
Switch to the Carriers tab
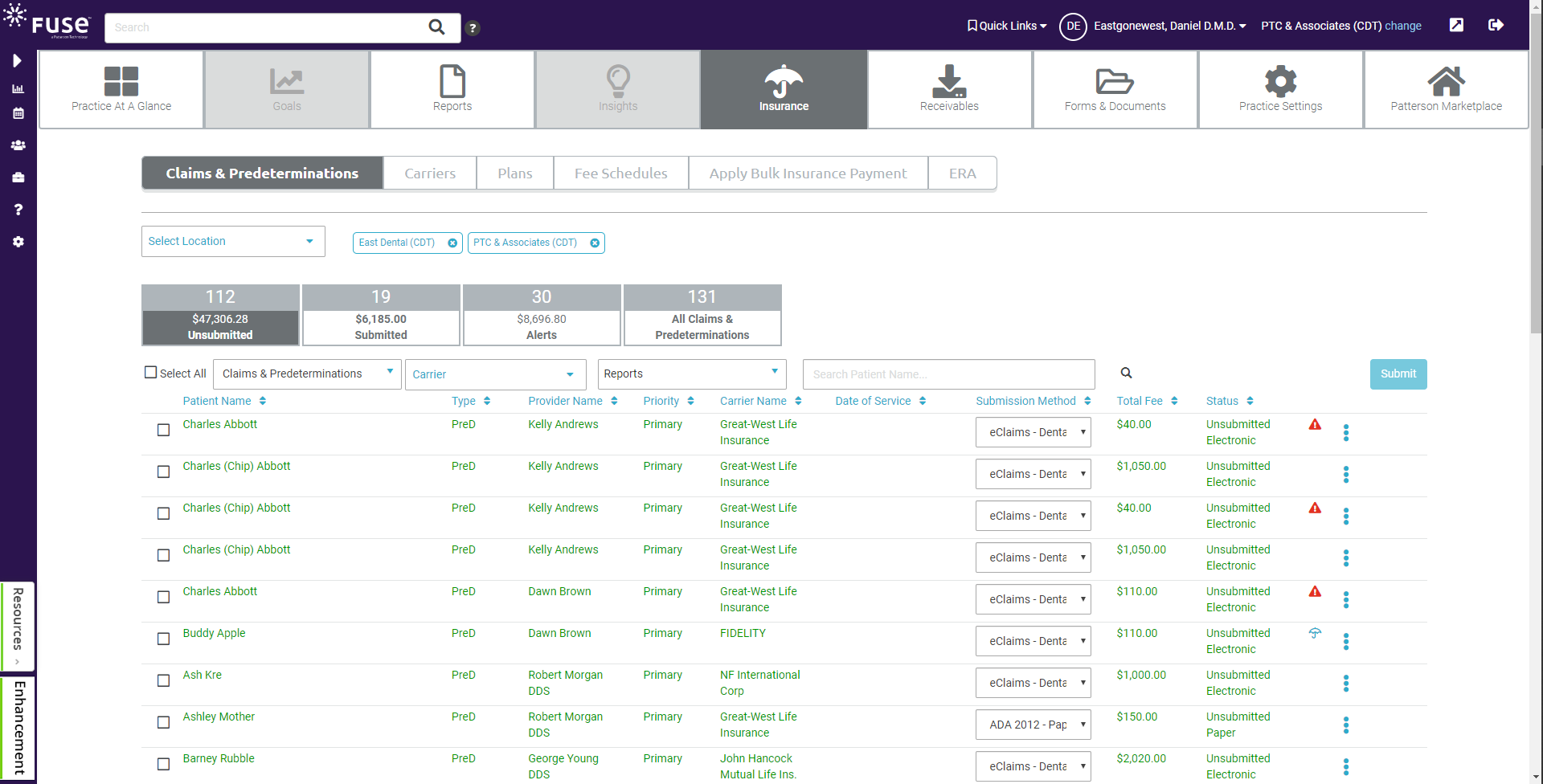pos(430,173)
